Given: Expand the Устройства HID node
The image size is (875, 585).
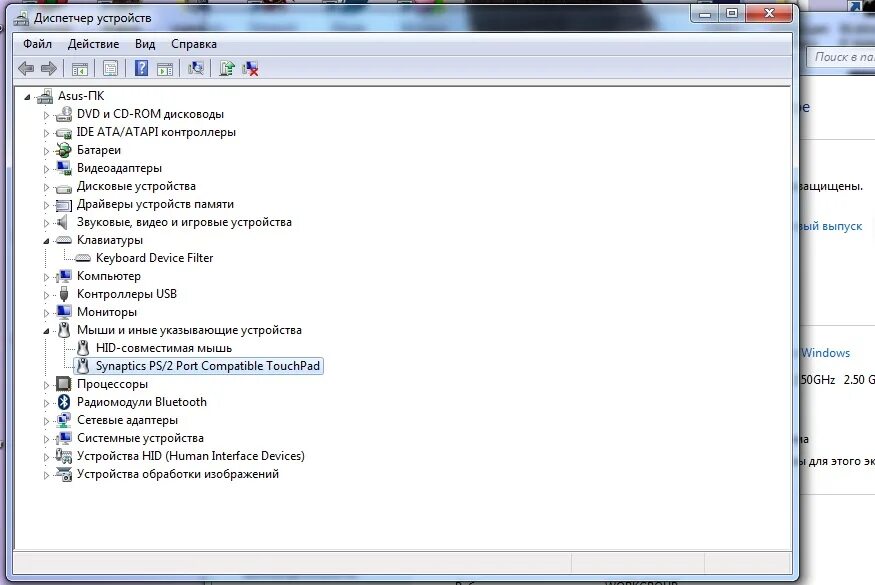Looking at the screenshot, I should coord(46,457).
